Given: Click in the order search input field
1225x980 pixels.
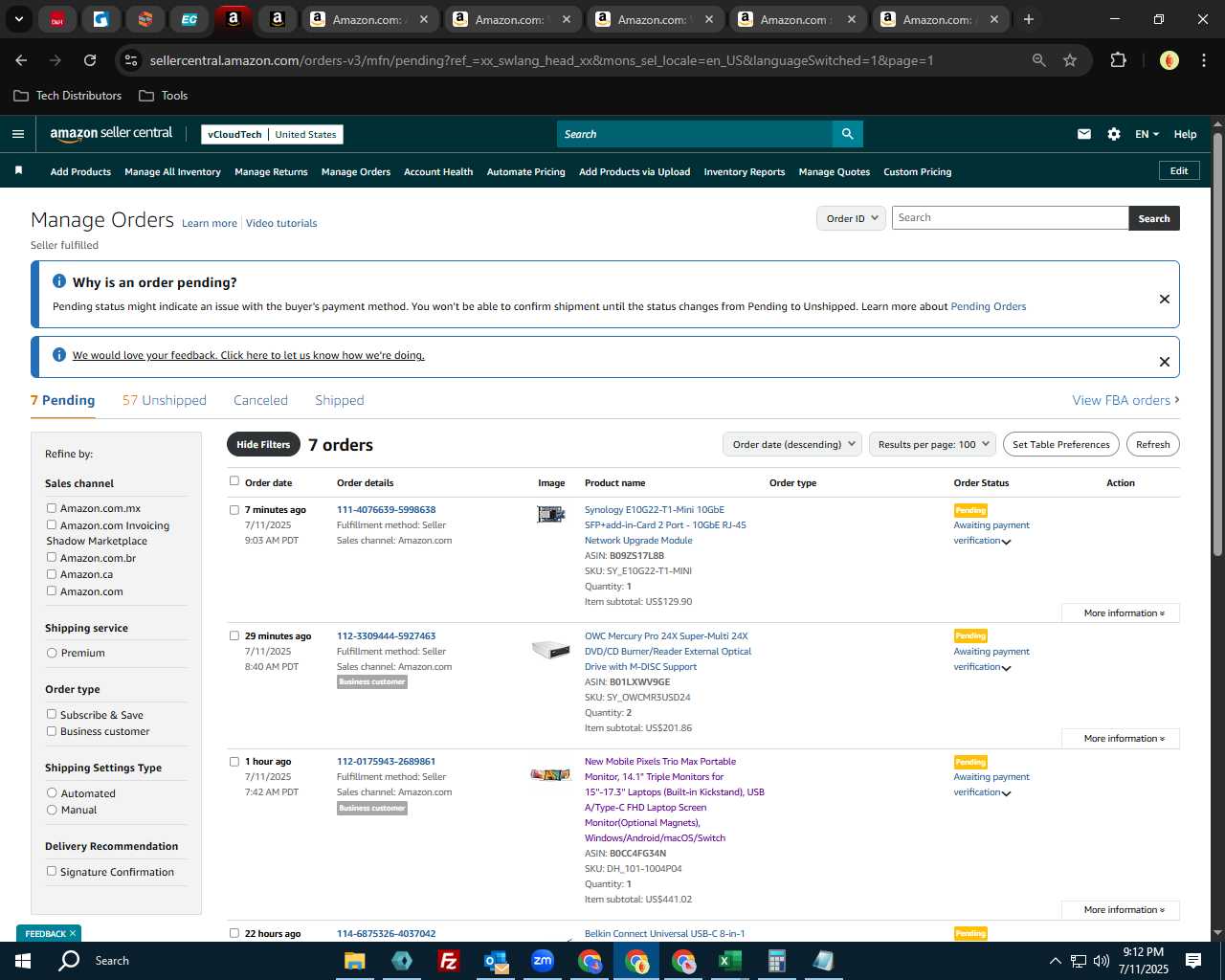Looking at the screenshot, I should click(x=1010, y=218).
